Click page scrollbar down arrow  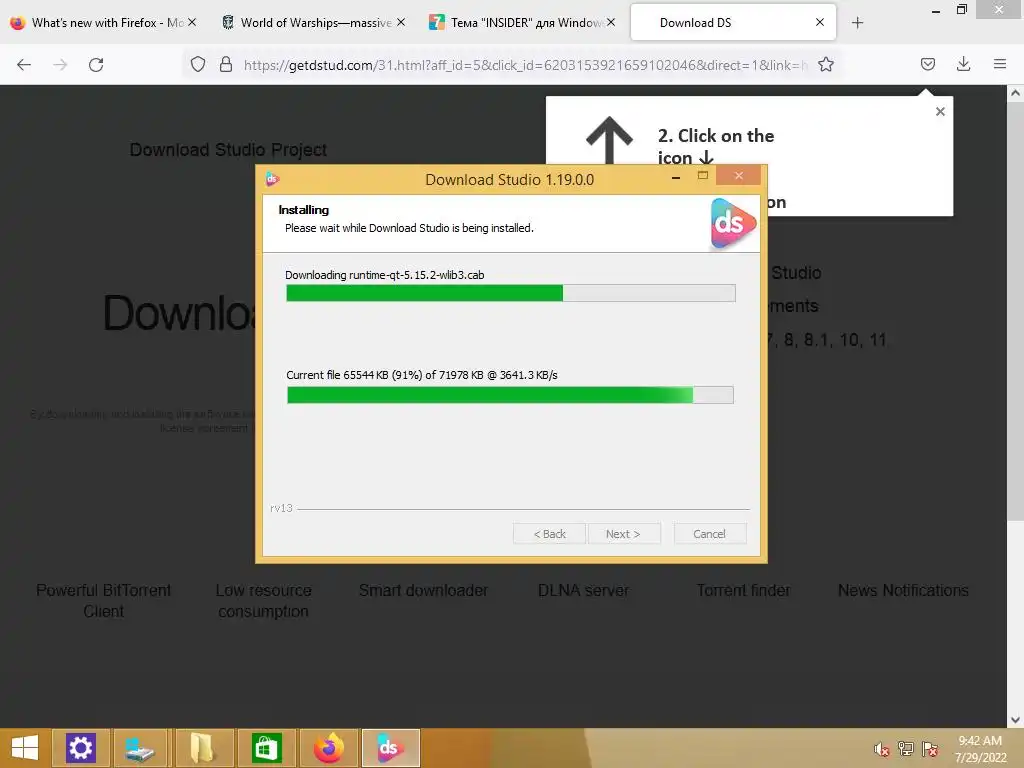click(1015, 720)
